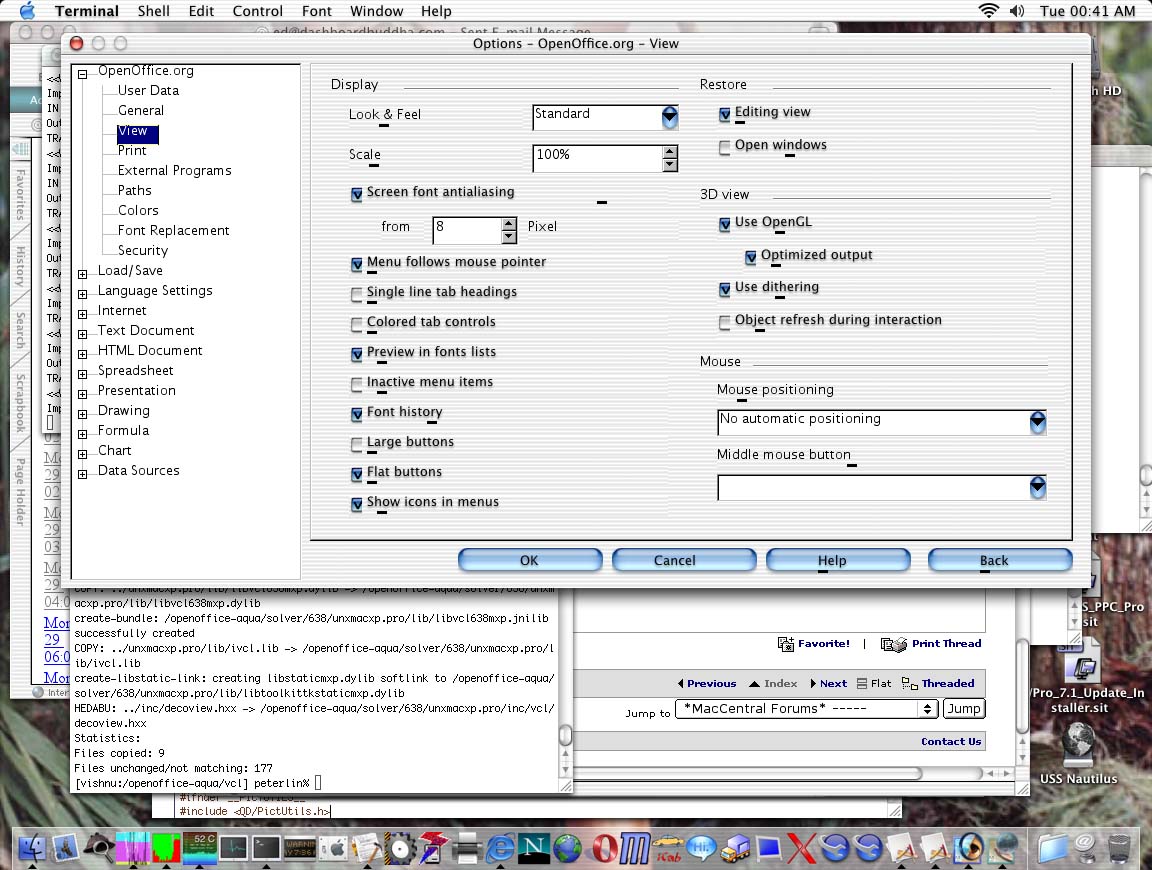Select Font Replacement in options tree
Image resolution: width=1152 pixels, height=870 pixels.
(173, 231)
